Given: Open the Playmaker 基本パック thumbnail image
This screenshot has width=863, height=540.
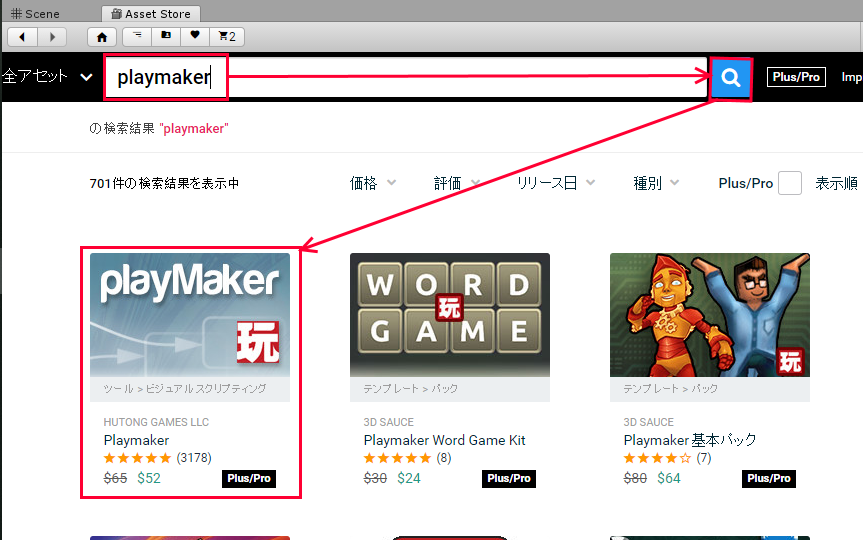Looking at the screenshot, I should [710, 315].
